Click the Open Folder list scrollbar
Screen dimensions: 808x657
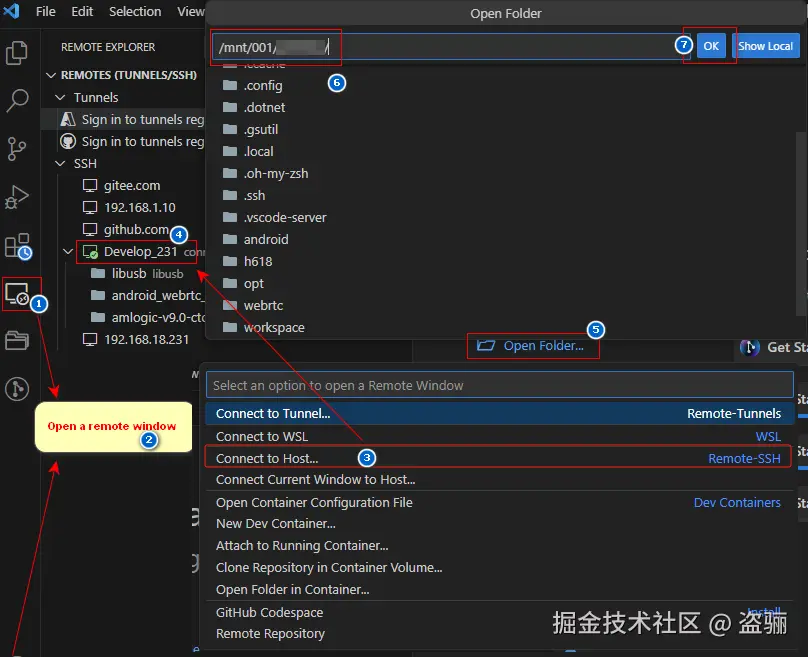click(x=801, y=224)
